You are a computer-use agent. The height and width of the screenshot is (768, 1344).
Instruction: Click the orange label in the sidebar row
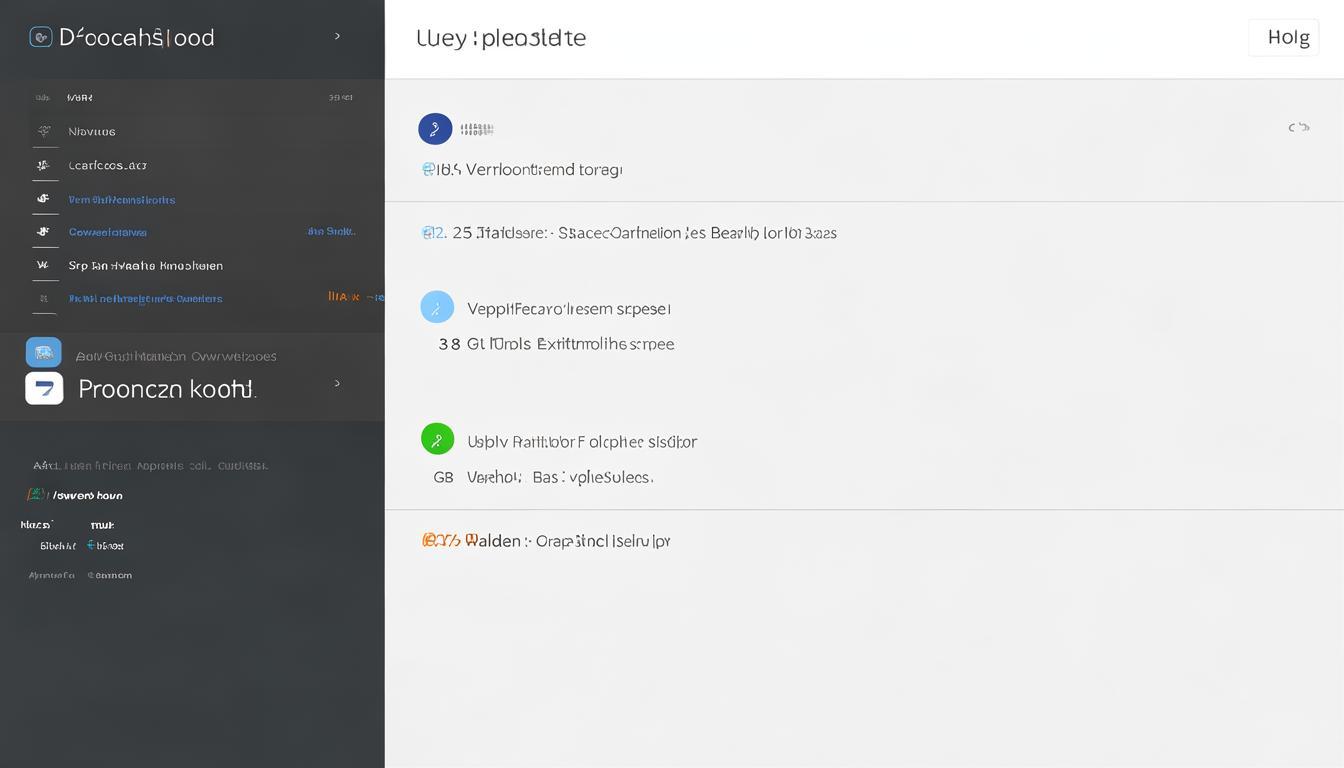tap(344, 297)
